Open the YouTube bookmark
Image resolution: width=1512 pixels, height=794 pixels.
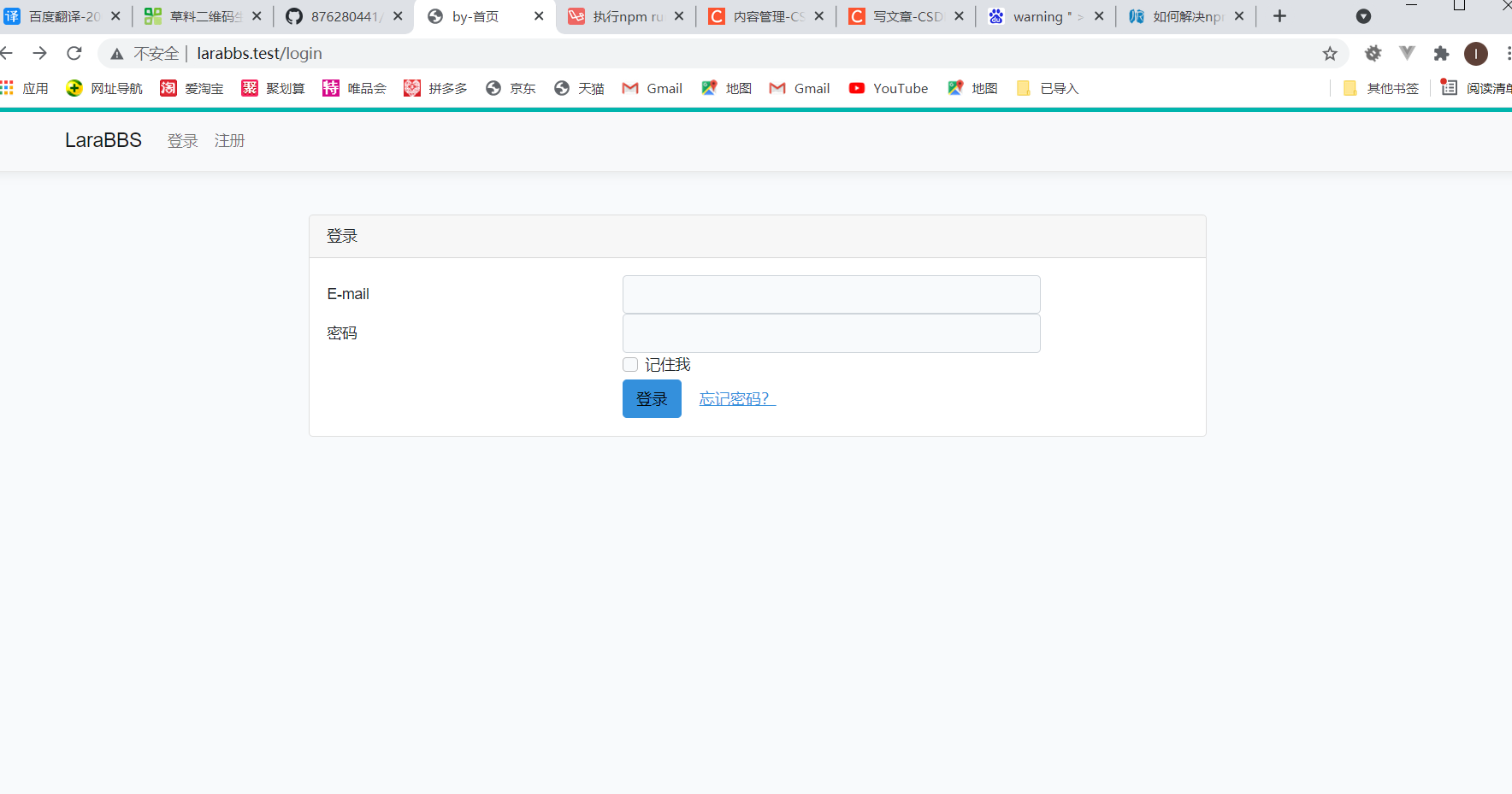click(888, 88)
